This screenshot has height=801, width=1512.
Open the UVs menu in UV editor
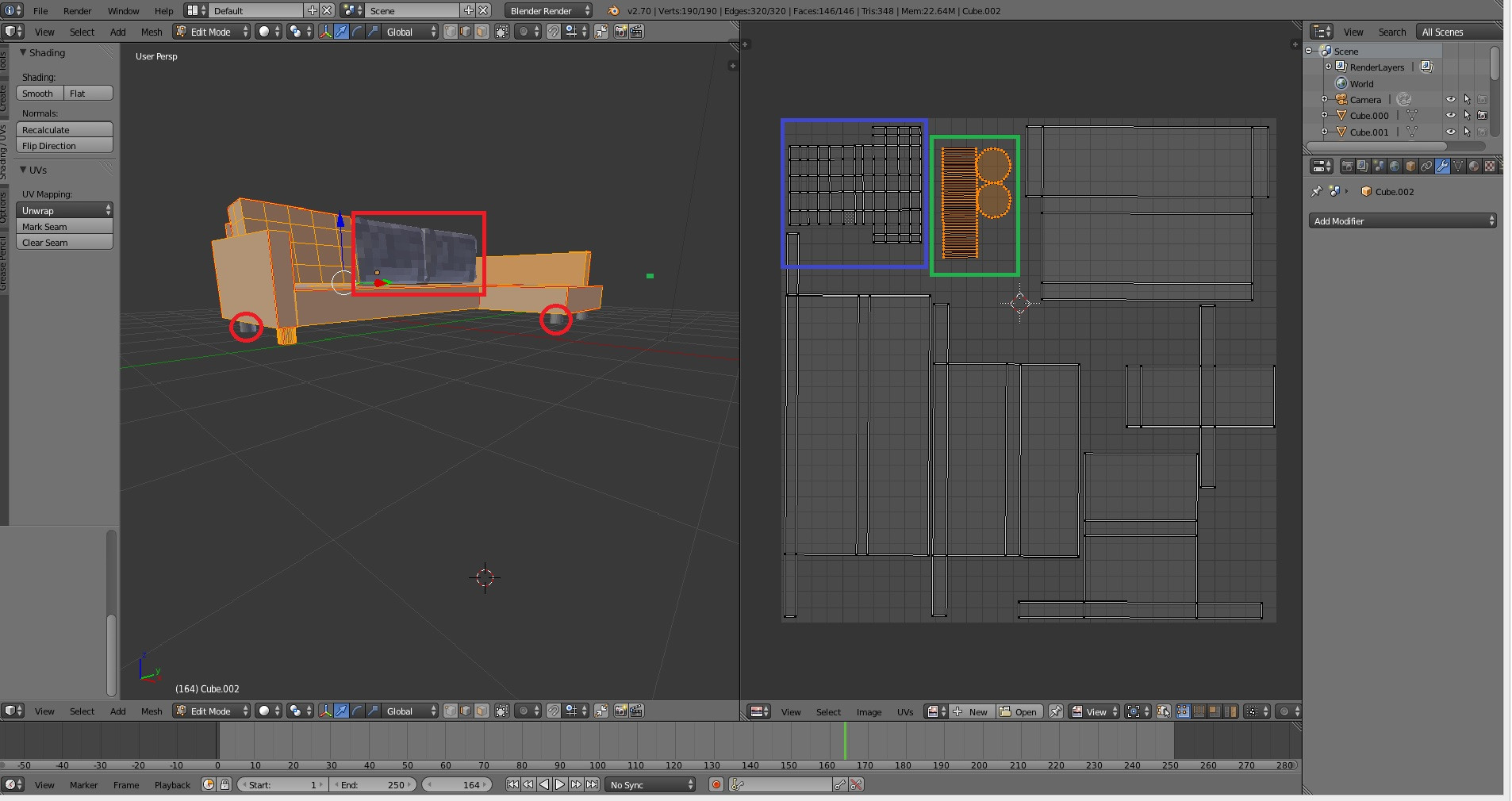point(905,711)
